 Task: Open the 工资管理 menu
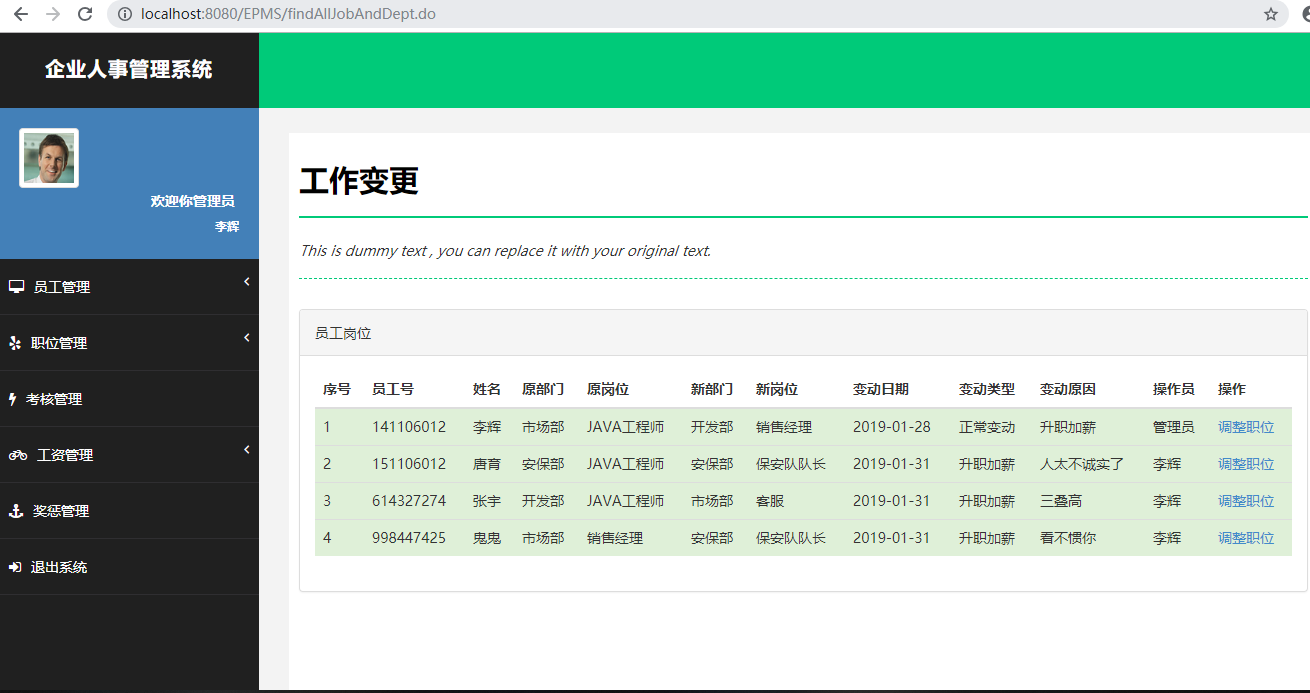tap(129, 455)
